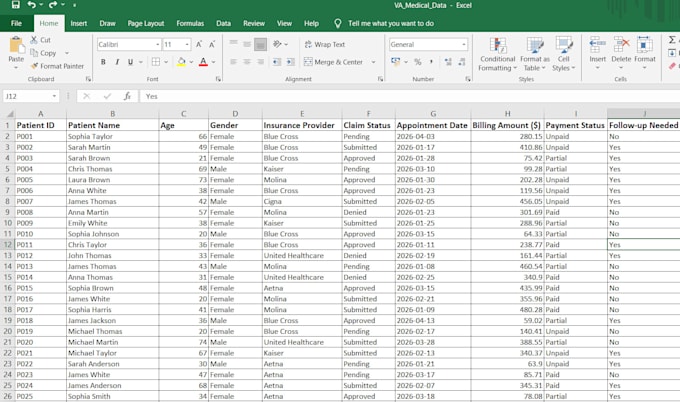Toggle Underline formatting

[130, 62]
